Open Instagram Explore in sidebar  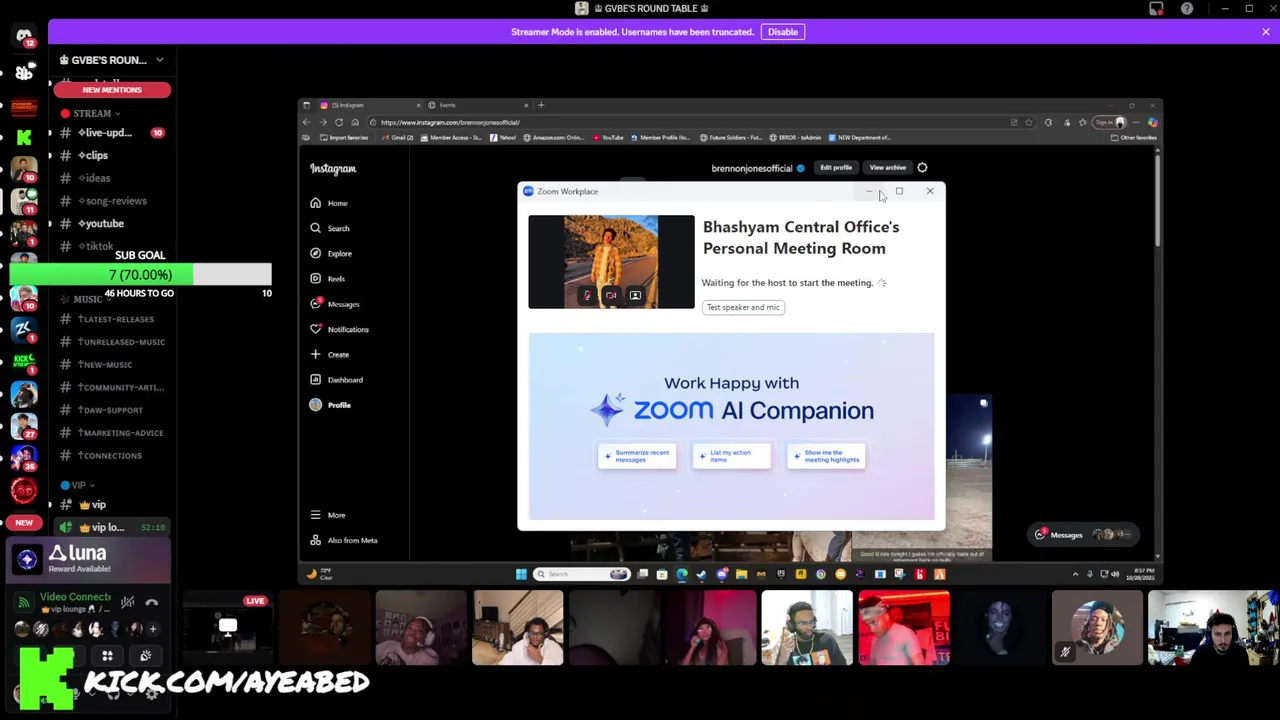(x=332, y=253)
